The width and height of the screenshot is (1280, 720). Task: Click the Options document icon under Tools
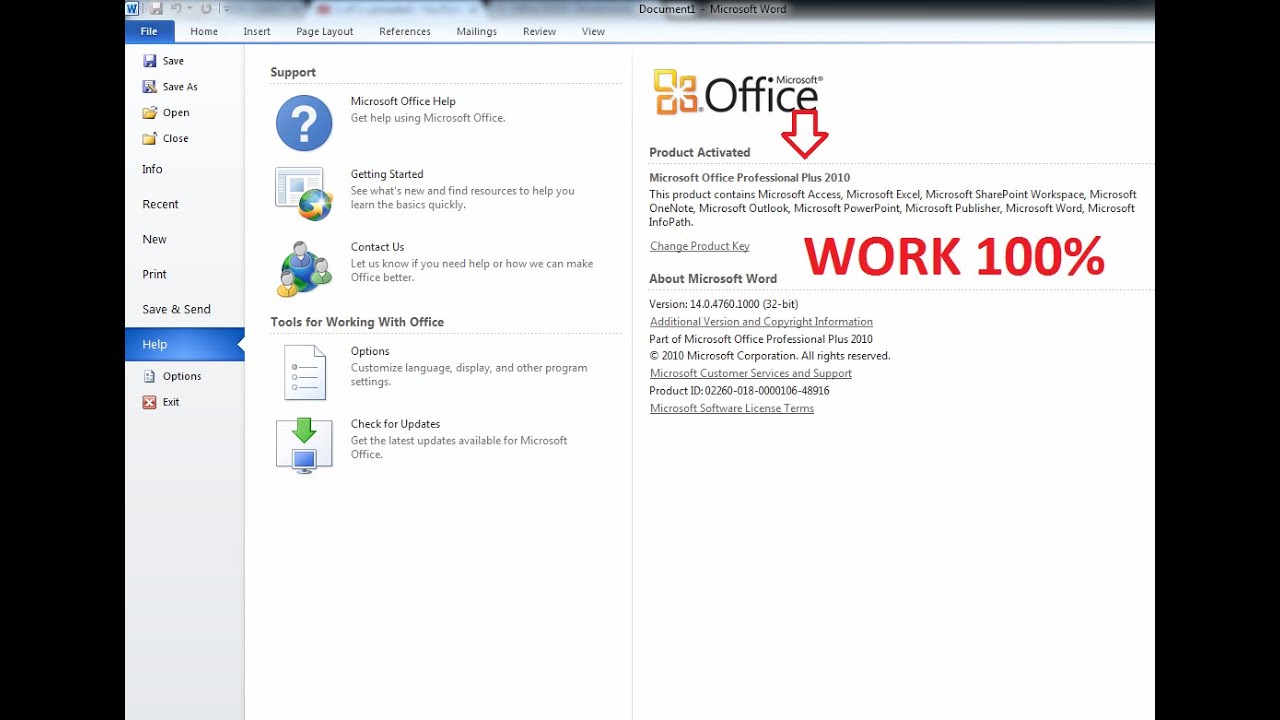[x=304, y=372]
